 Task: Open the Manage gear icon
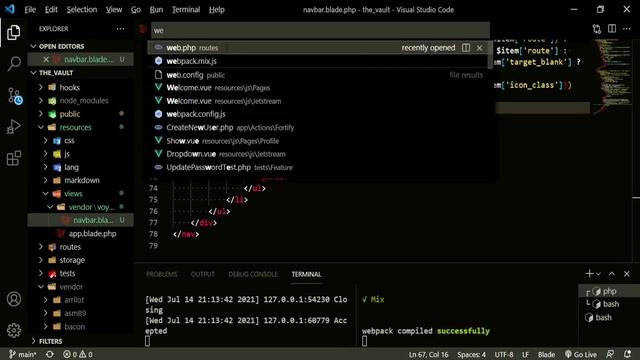tap(14, 330)
